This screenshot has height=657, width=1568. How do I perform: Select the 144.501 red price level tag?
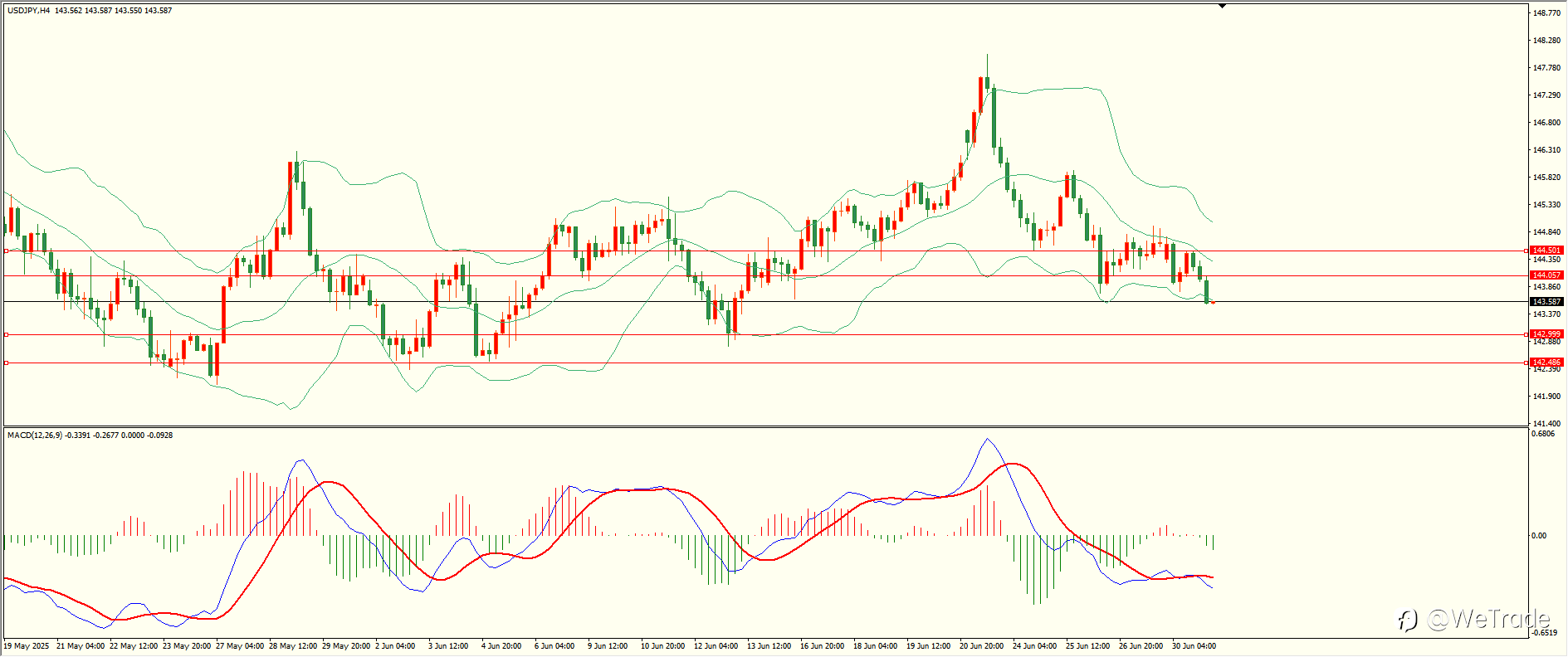[1547, 251]
